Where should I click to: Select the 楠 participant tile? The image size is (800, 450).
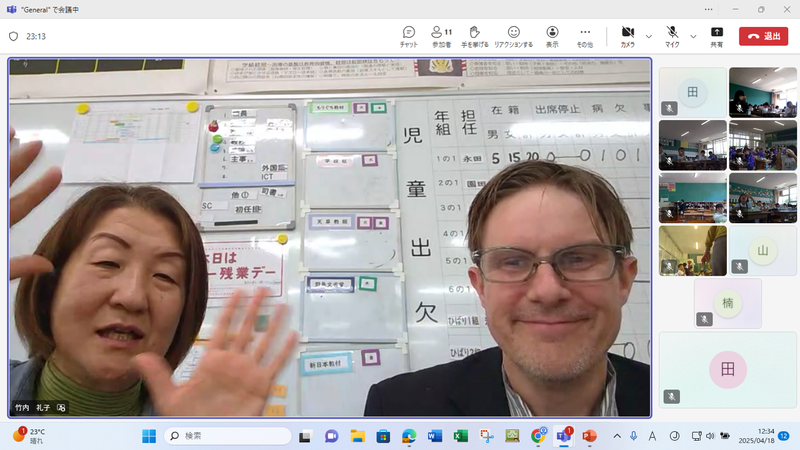click(728, 302)
